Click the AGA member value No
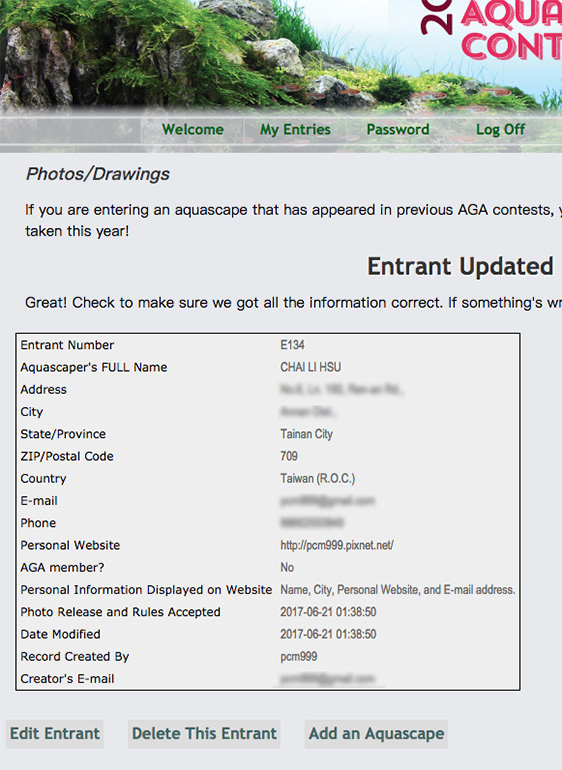The image size is (562, 770). 287,567
